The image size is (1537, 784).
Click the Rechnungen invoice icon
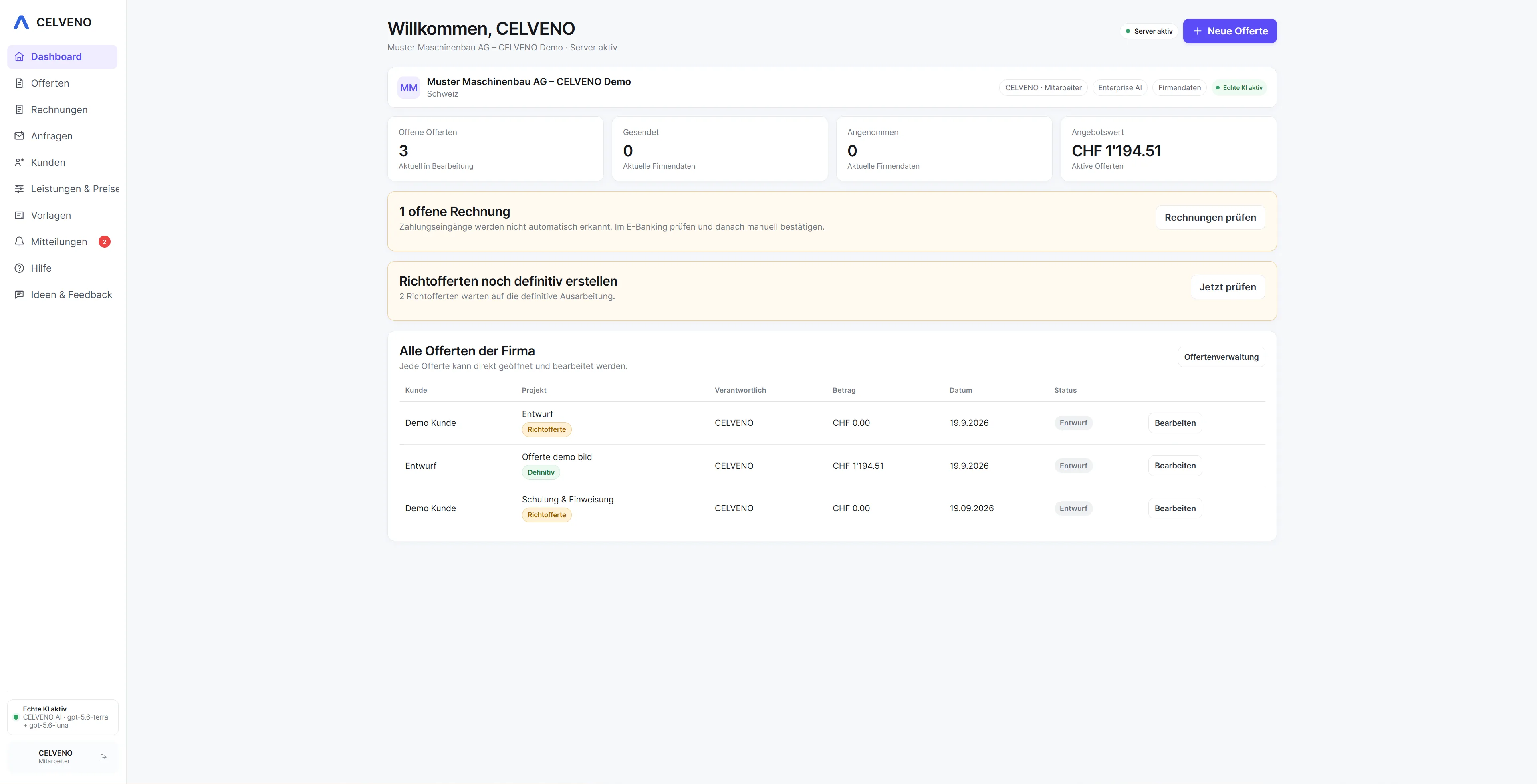coord(19,110)
